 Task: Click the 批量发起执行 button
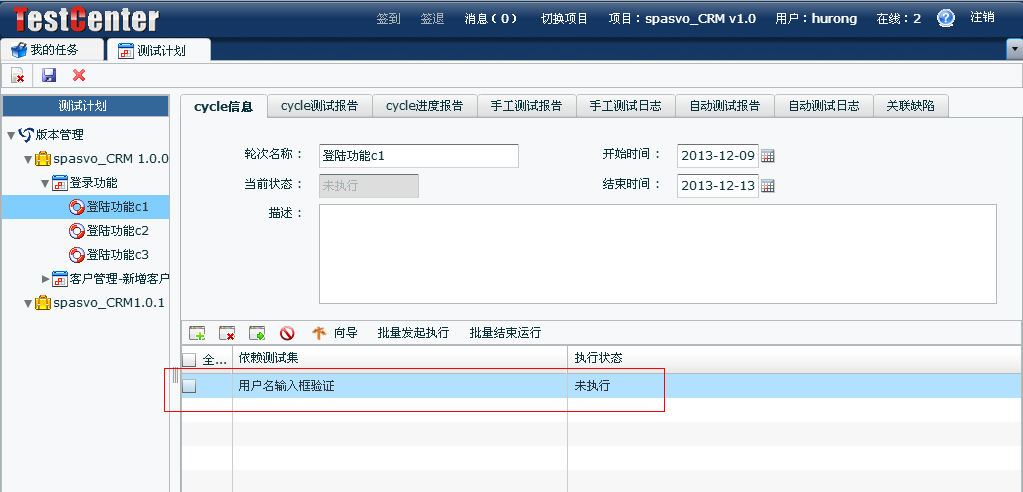click(413, 333)
